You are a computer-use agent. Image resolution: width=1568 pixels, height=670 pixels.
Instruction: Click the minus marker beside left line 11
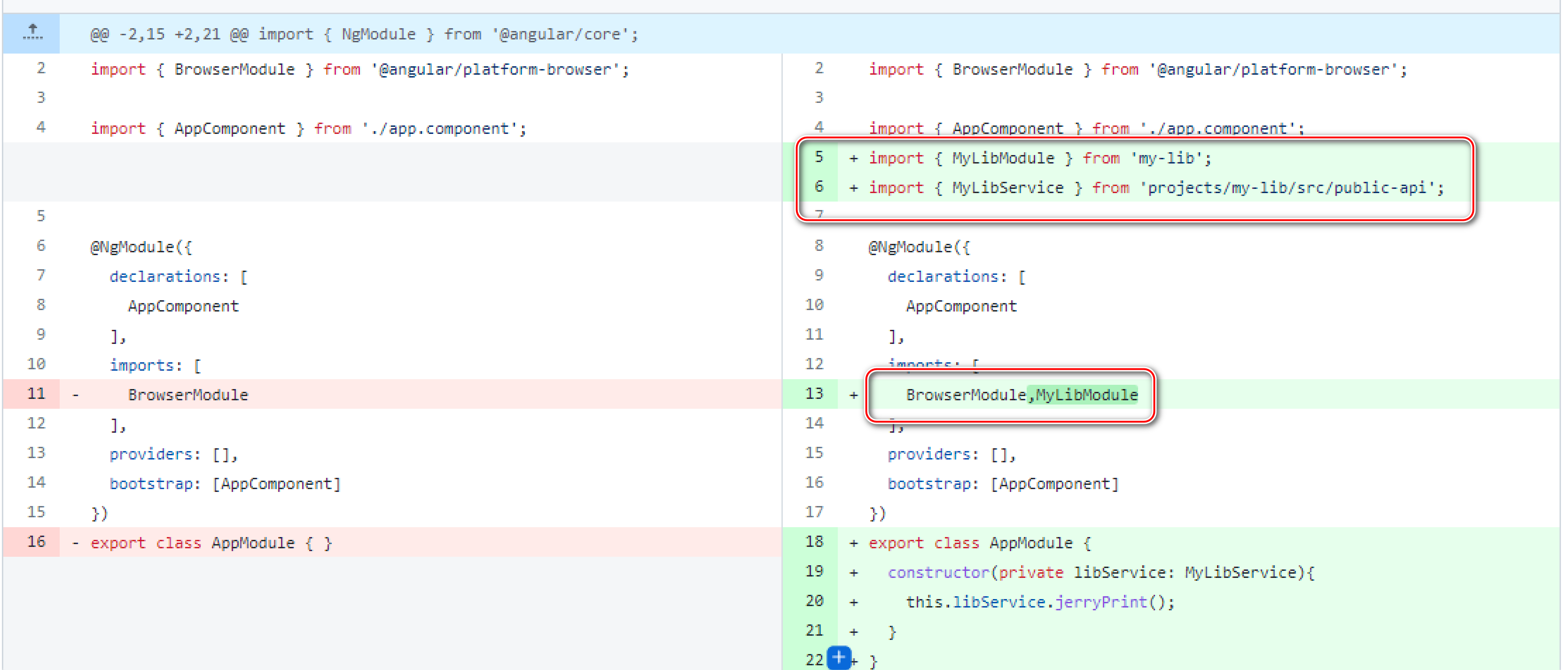tap(76, 395)
